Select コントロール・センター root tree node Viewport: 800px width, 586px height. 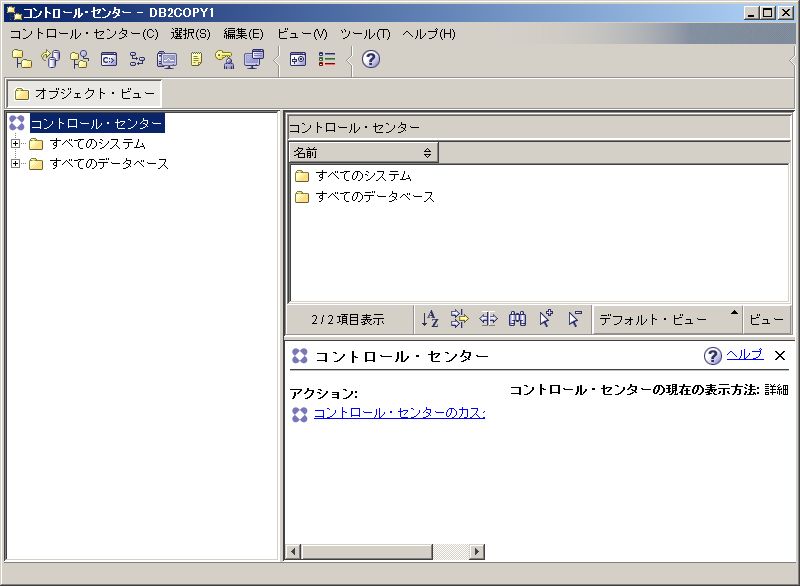click(x=96, y=123)
